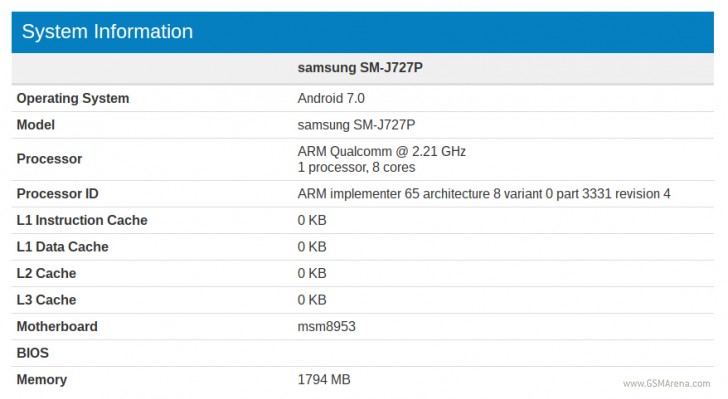
Task: Click the L1 Data Cache label
Action: 63,247
